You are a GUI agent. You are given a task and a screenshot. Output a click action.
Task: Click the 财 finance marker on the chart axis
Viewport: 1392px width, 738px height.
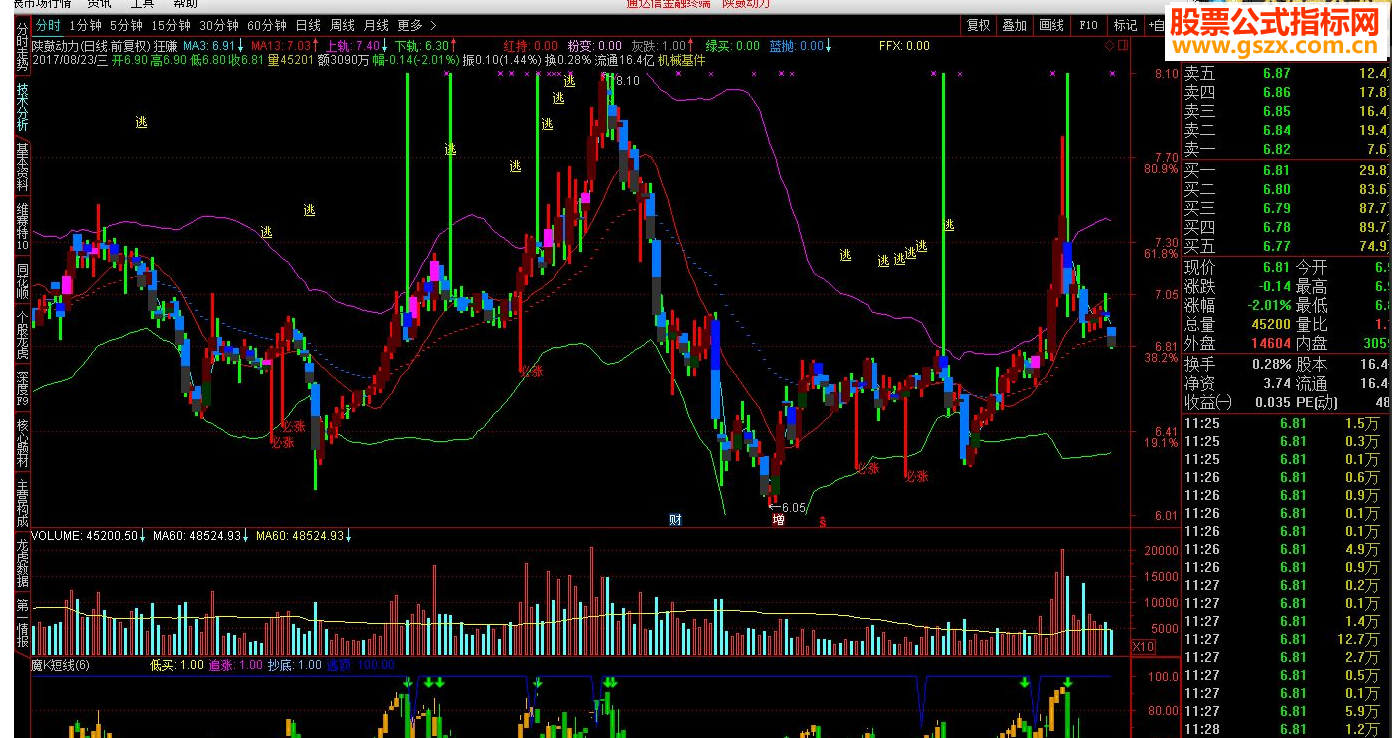676,519
